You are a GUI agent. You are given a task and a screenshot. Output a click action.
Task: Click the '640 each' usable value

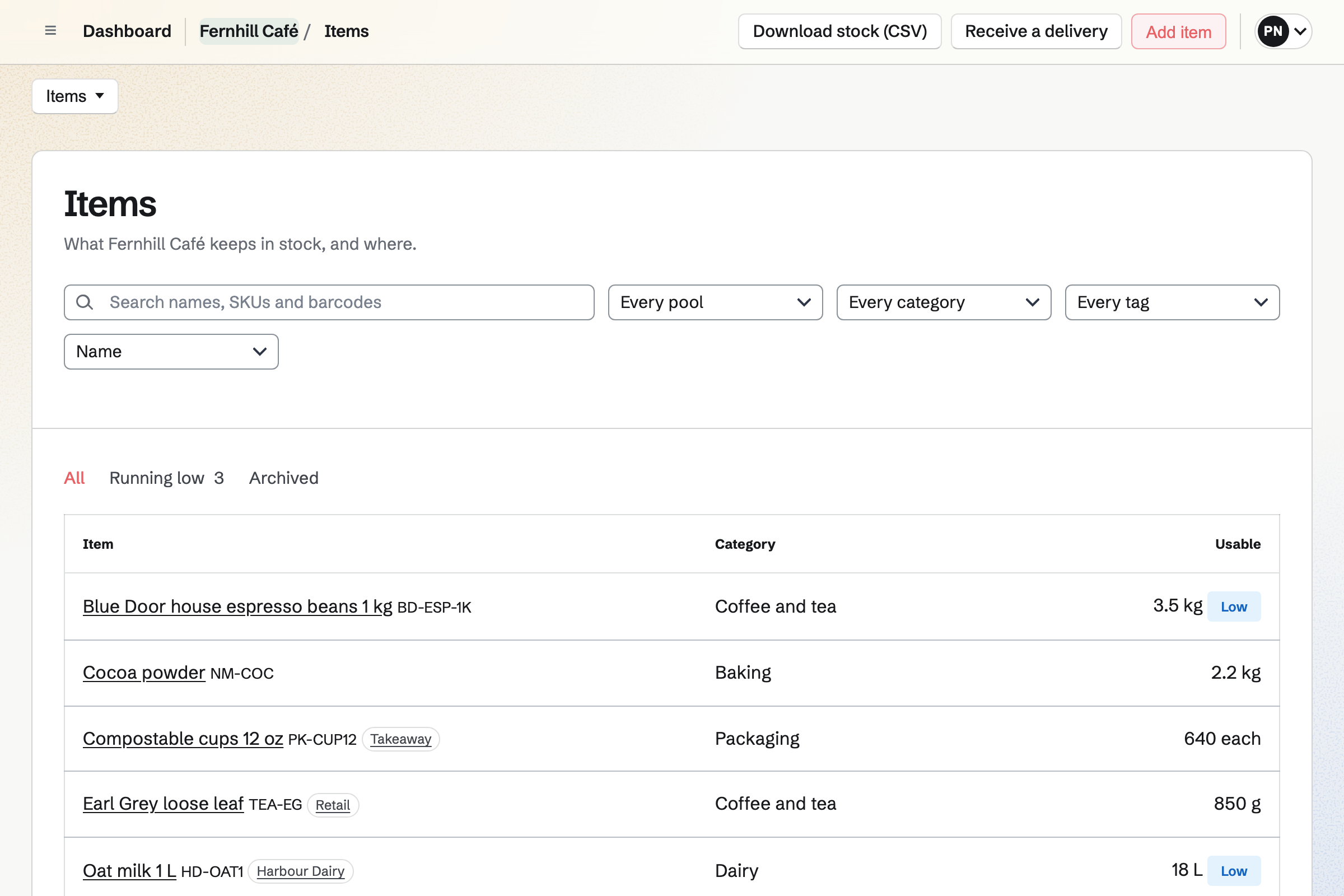[x=1222, y=739]
